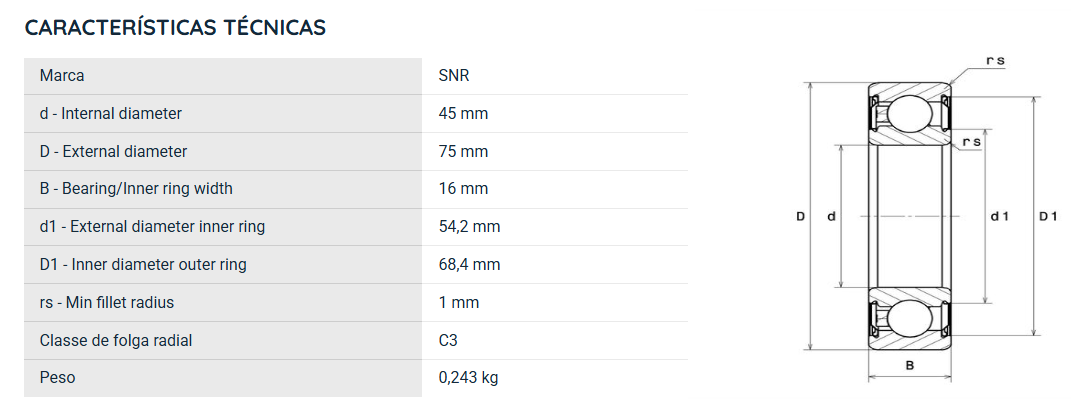Viewport: 1071px width, 411px height.
Task: Select D1 - Inner diameter outer ring label
Action: pos(143,264)
